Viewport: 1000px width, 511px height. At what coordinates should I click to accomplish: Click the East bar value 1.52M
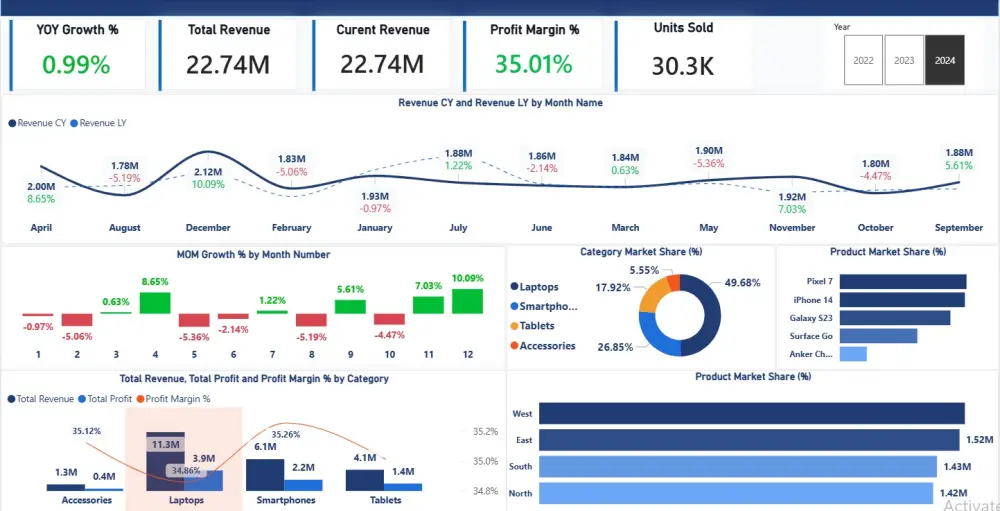tap(978, 440)
